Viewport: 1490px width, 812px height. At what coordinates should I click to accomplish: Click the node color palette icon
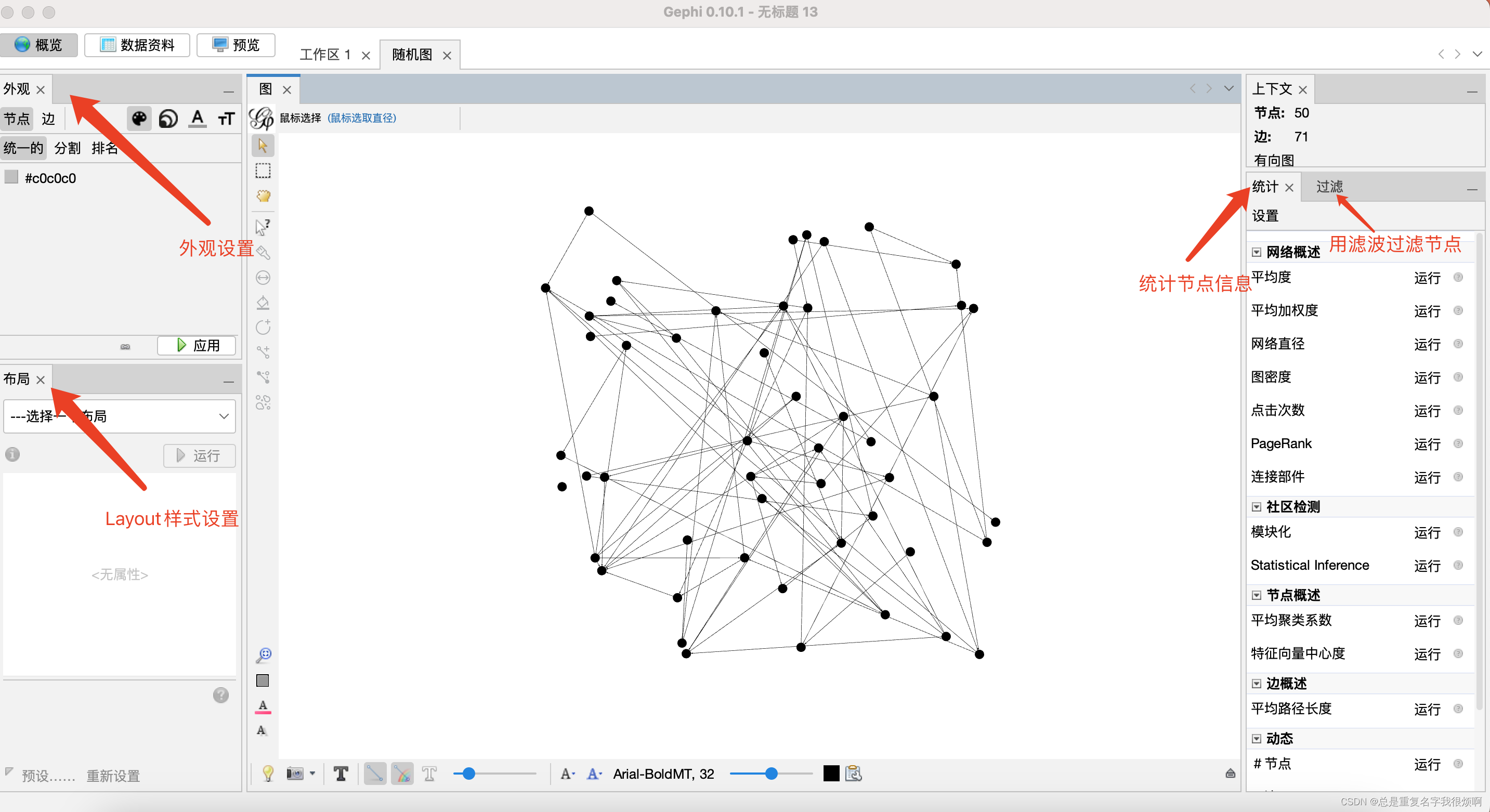tap(139, 119)
